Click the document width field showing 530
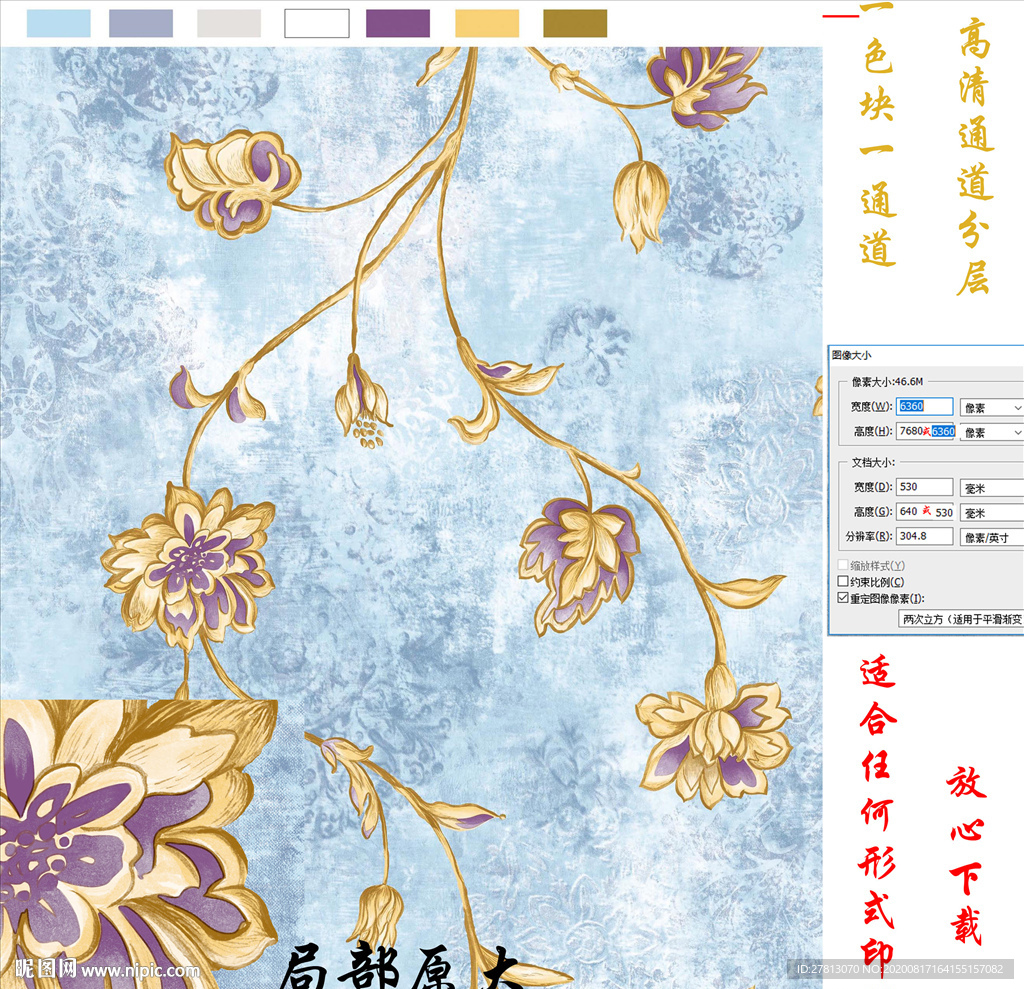 tap(924, 487)
